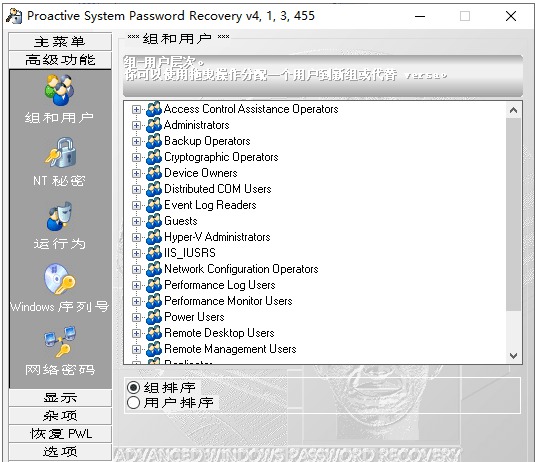Open the 运行为 sidebar icon
The height and width of the screenshot is (462, 535).
[60, 216]
